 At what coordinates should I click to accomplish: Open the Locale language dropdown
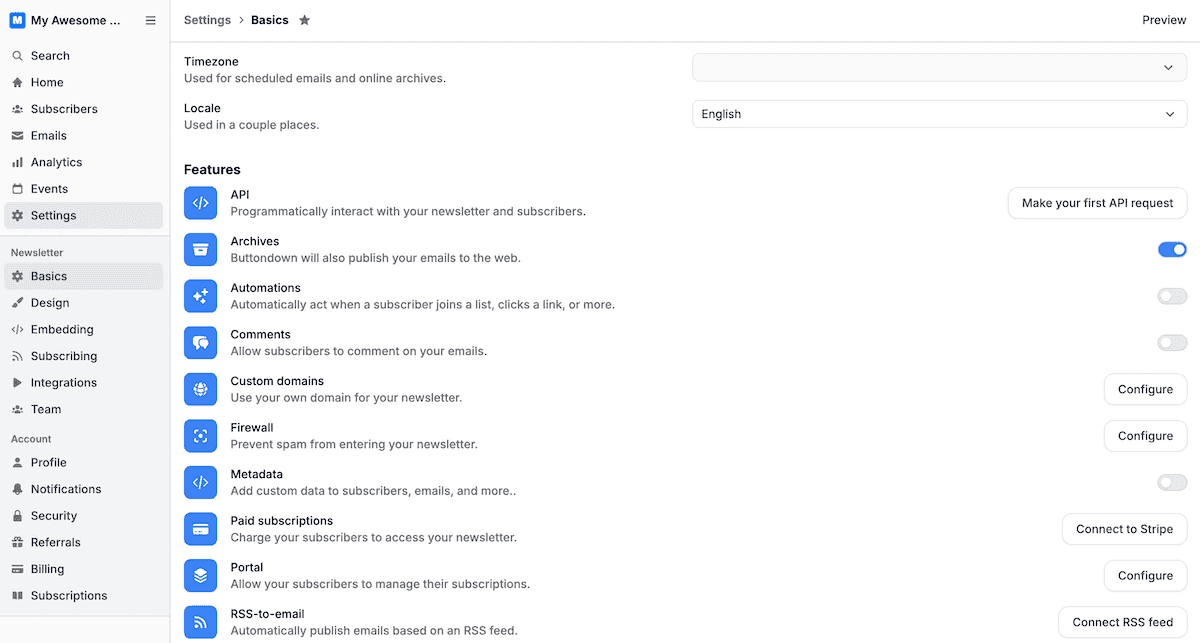point(939,113)
